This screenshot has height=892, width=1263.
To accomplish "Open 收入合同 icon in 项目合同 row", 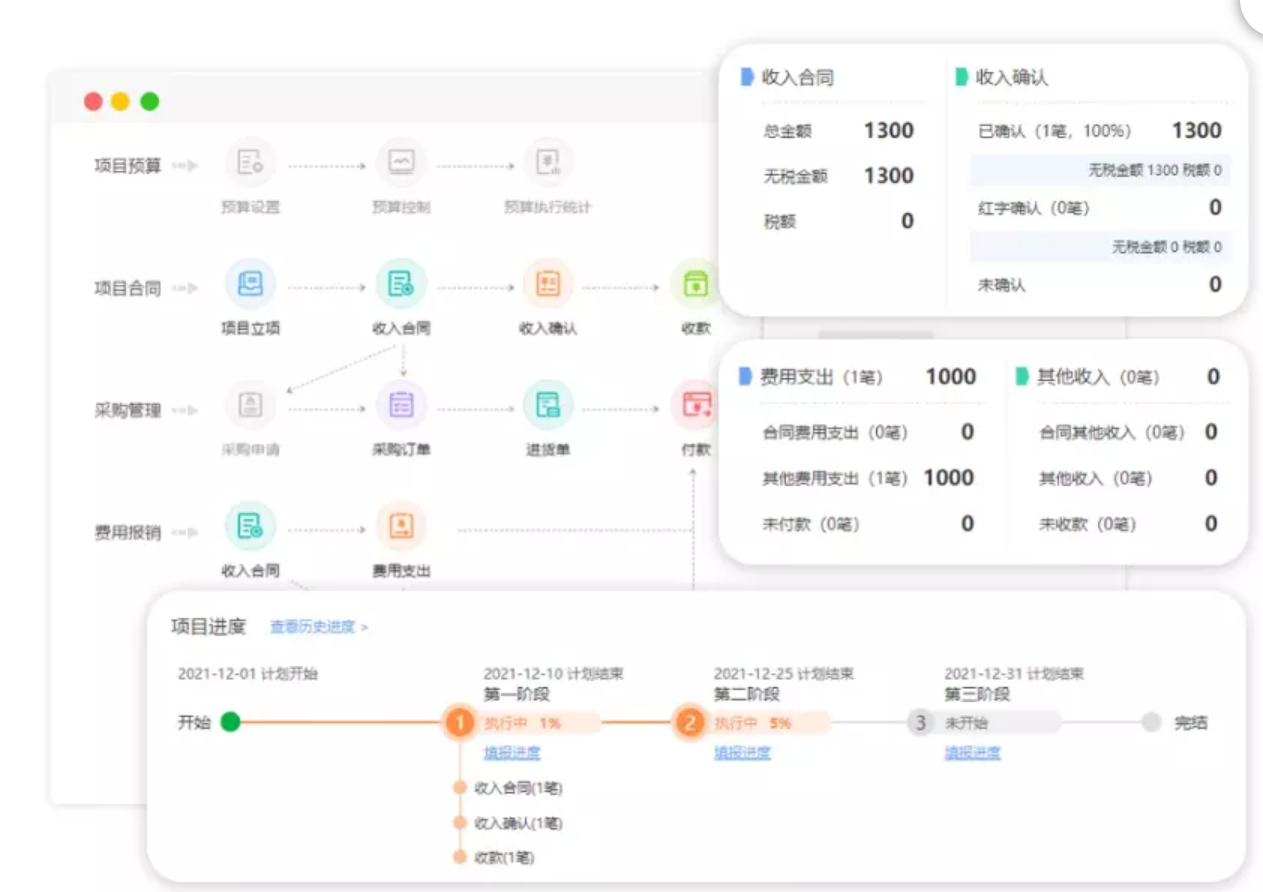I will tap(401, 285).
